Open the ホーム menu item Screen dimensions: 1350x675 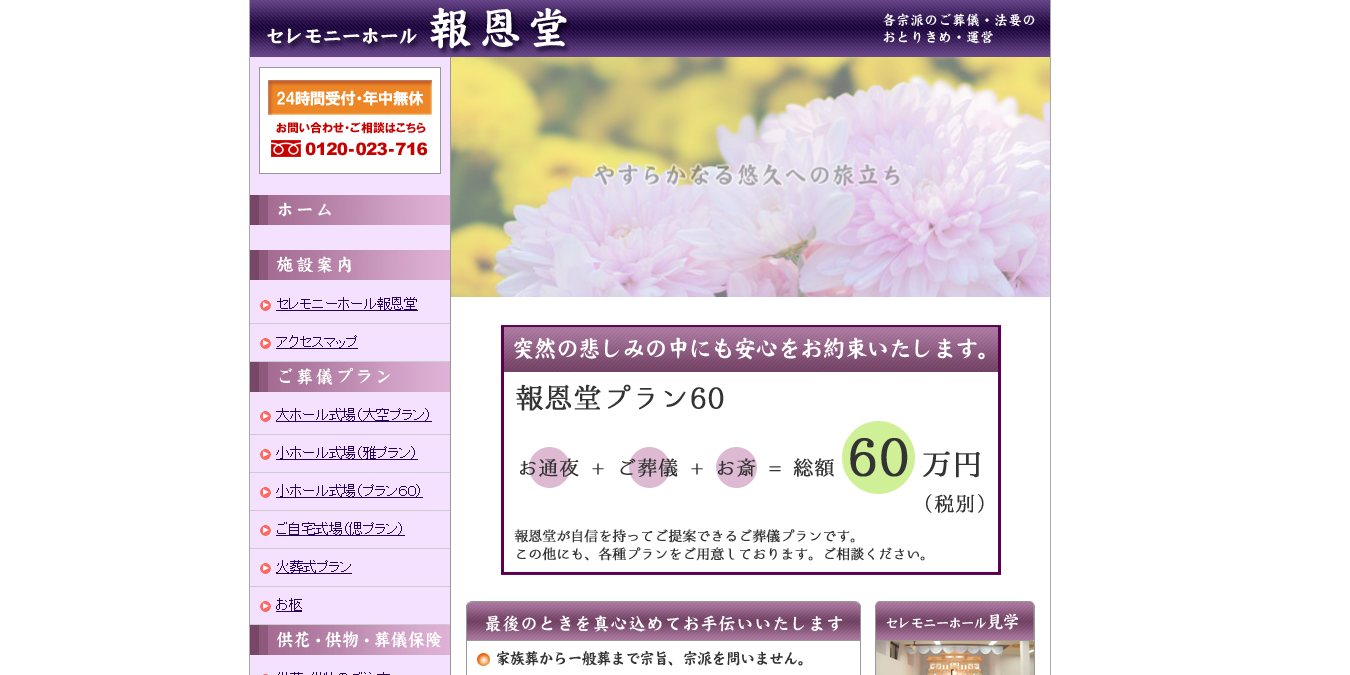tap(350, 210)
